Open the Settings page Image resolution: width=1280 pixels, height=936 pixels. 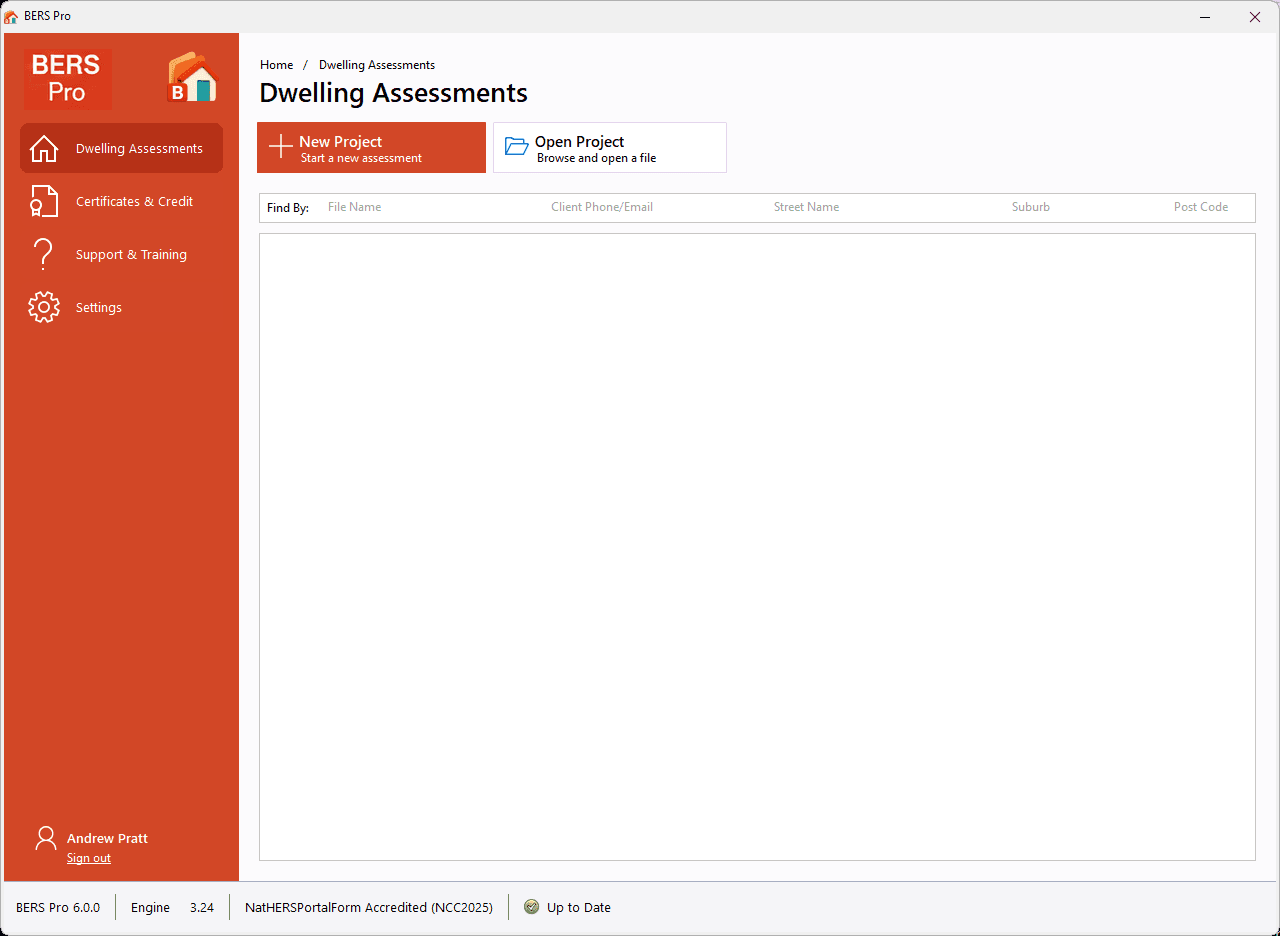point(121,307)
